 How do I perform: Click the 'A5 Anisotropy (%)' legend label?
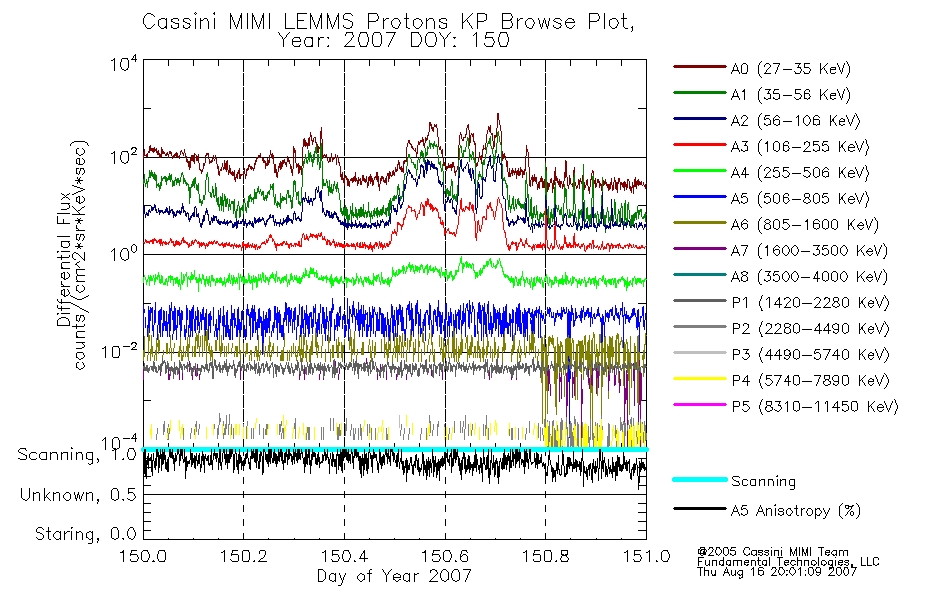[796, 511]
